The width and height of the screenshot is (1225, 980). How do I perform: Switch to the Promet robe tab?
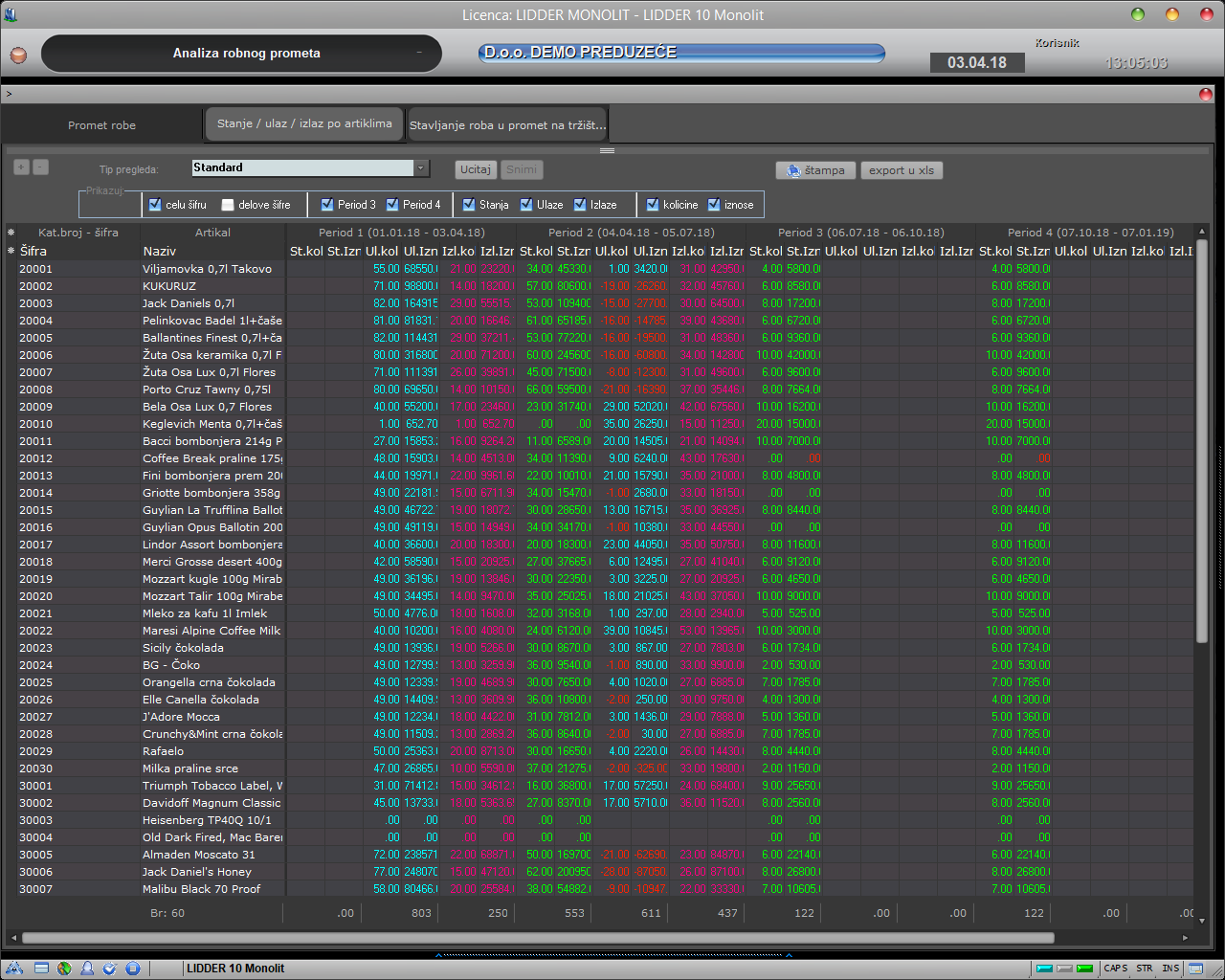(x=101, y=124)
